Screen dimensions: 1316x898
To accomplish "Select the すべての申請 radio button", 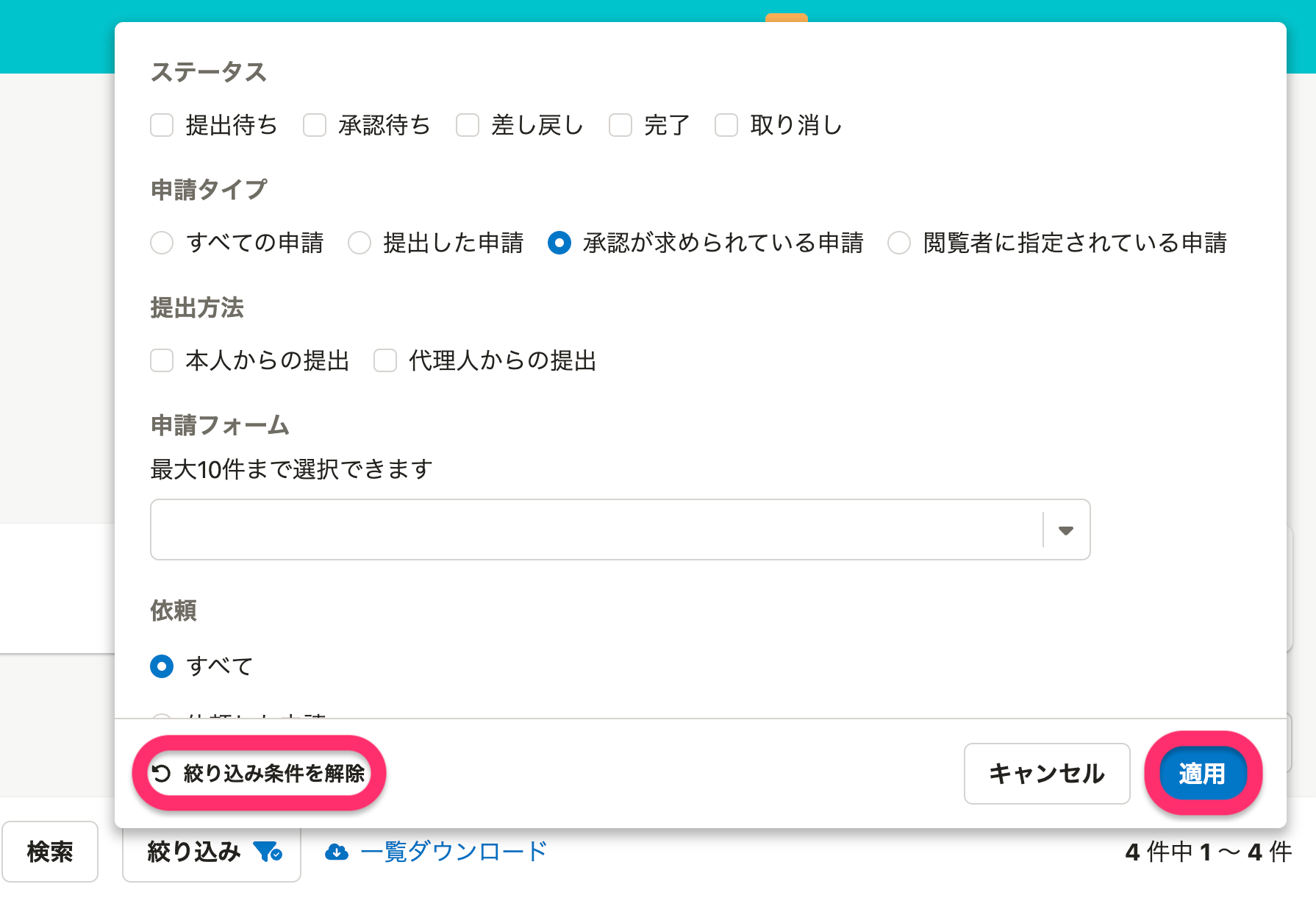I will pyautogui.click(x=162, y=243).
